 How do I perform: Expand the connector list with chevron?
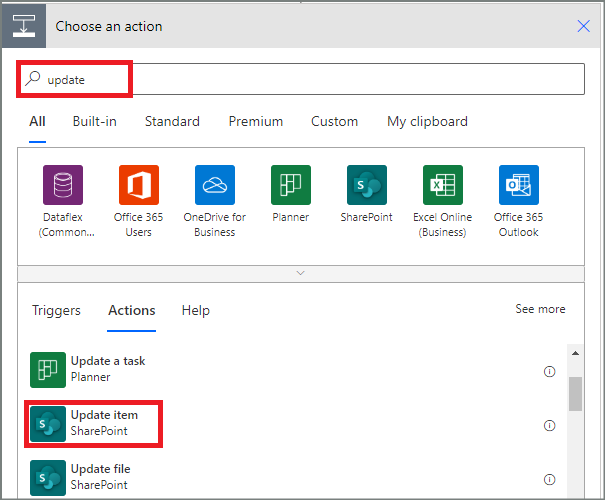(301, 273)
